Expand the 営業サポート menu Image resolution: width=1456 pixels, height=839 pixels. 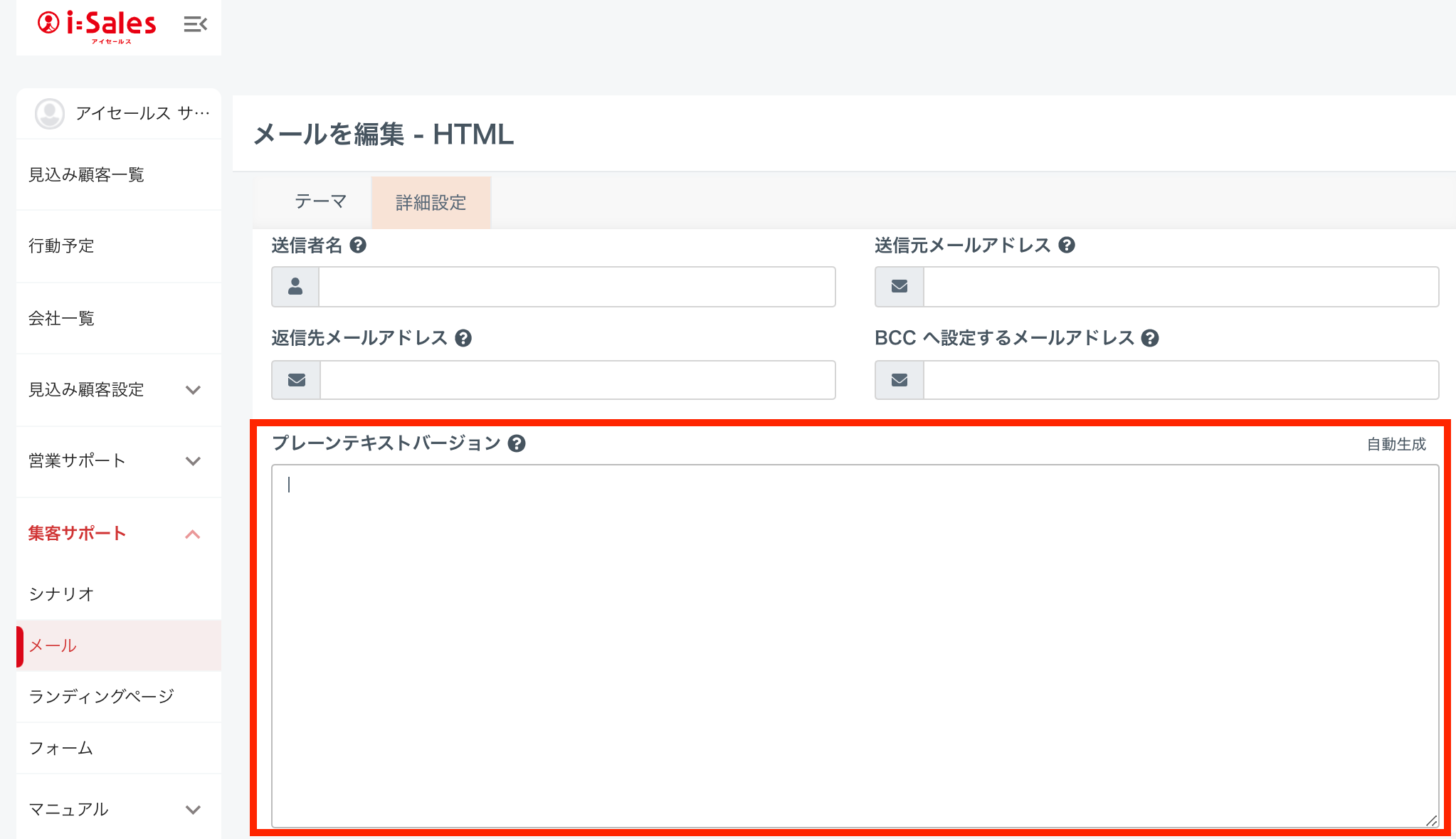click(192, 461)
